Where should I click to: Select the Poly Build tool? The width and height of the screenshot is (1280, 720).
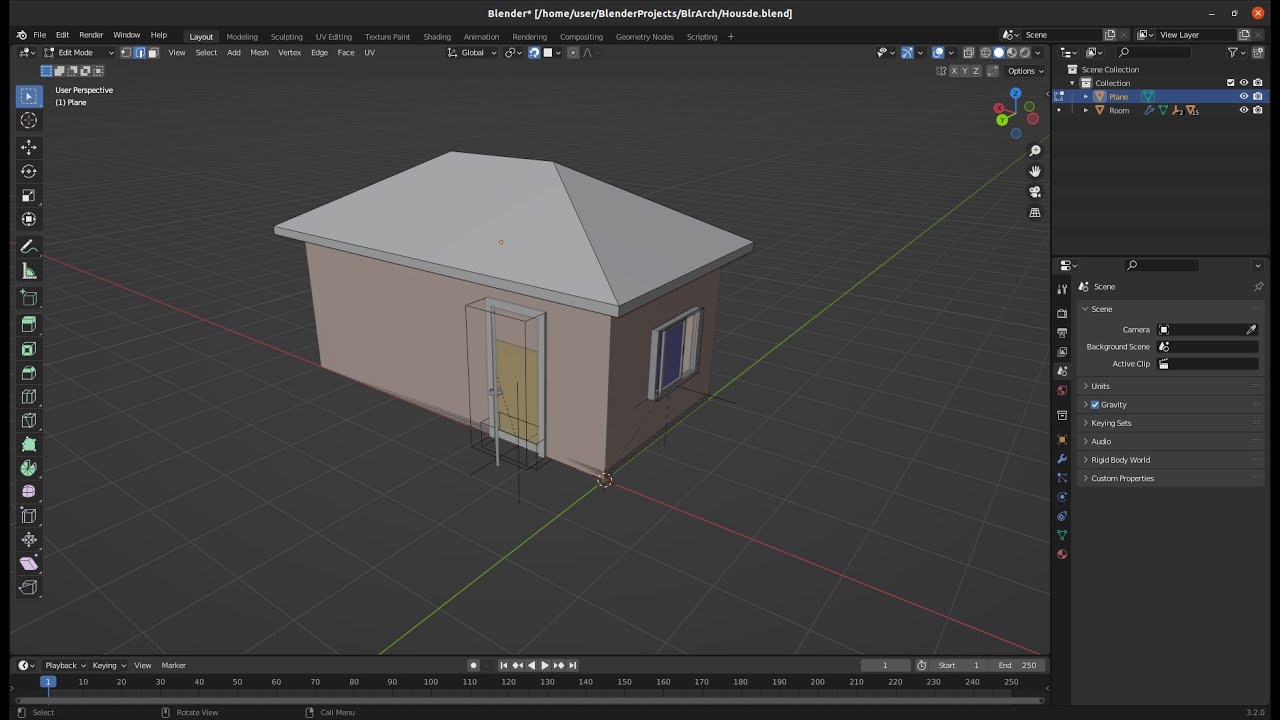(x=29, y=444)
